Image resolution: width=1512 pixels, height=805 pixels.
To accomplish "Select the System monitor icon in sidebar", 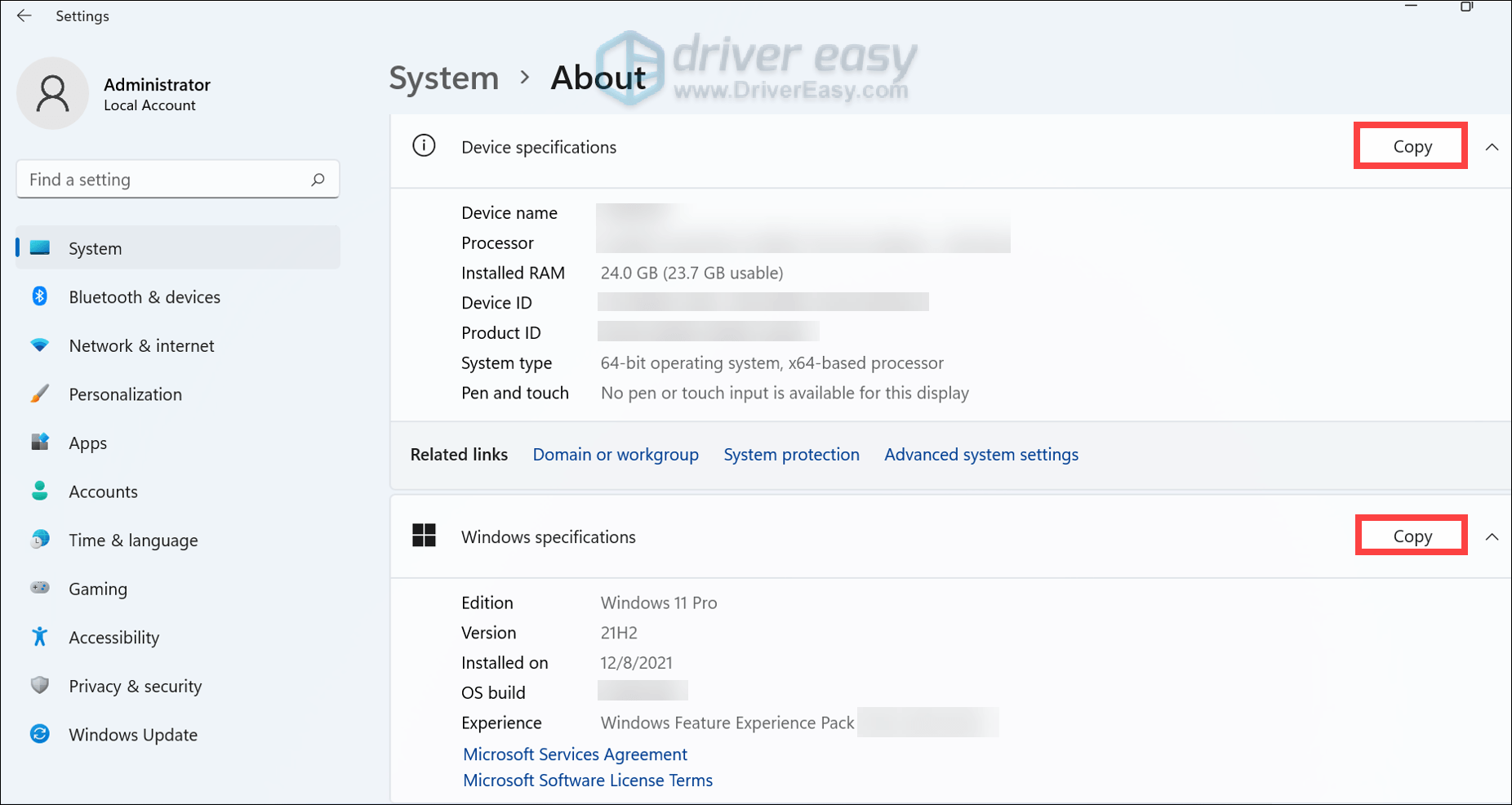I will 40,247.
